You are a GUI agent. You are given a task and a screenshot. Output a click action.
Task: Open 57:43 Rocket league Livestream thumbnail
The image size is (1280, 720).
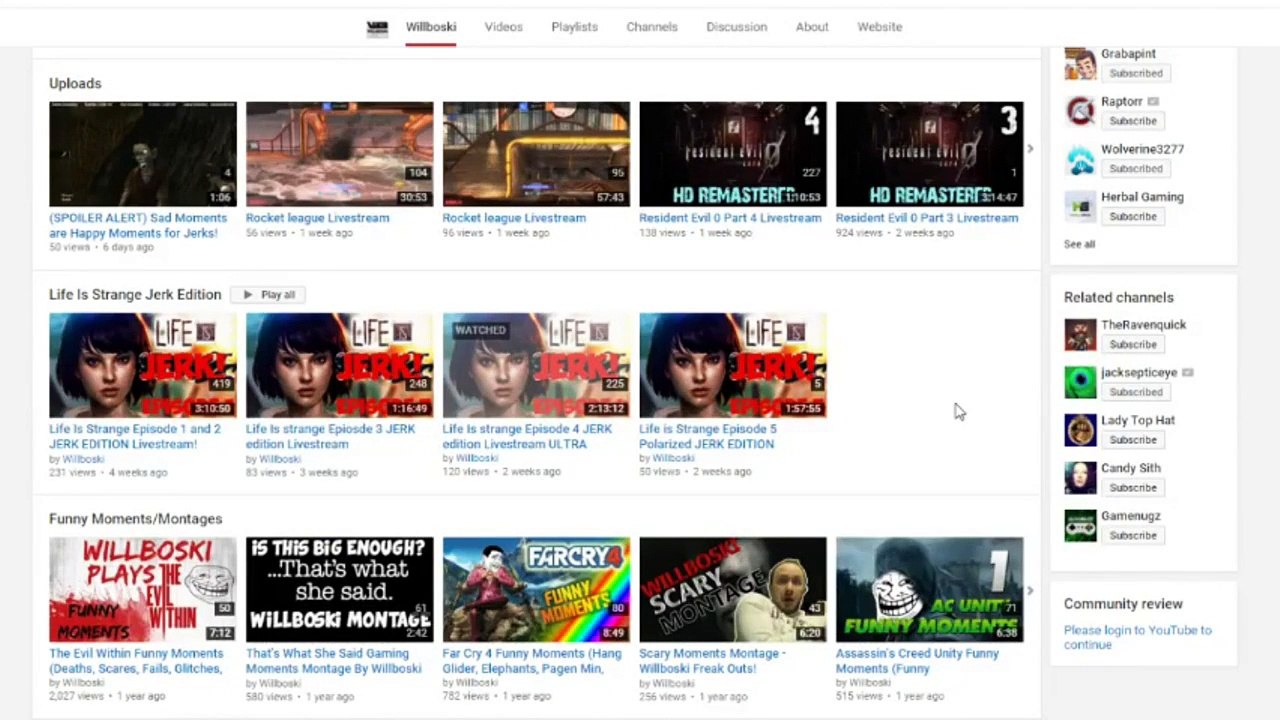[x=536, y=154]
